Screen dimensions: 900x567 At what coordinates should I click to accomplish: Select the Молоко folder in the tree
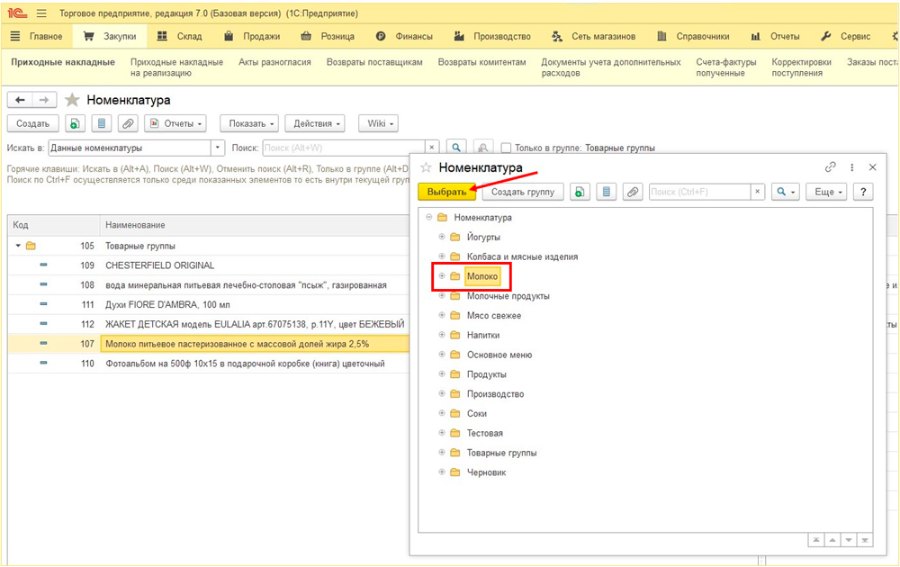[482, 276]
